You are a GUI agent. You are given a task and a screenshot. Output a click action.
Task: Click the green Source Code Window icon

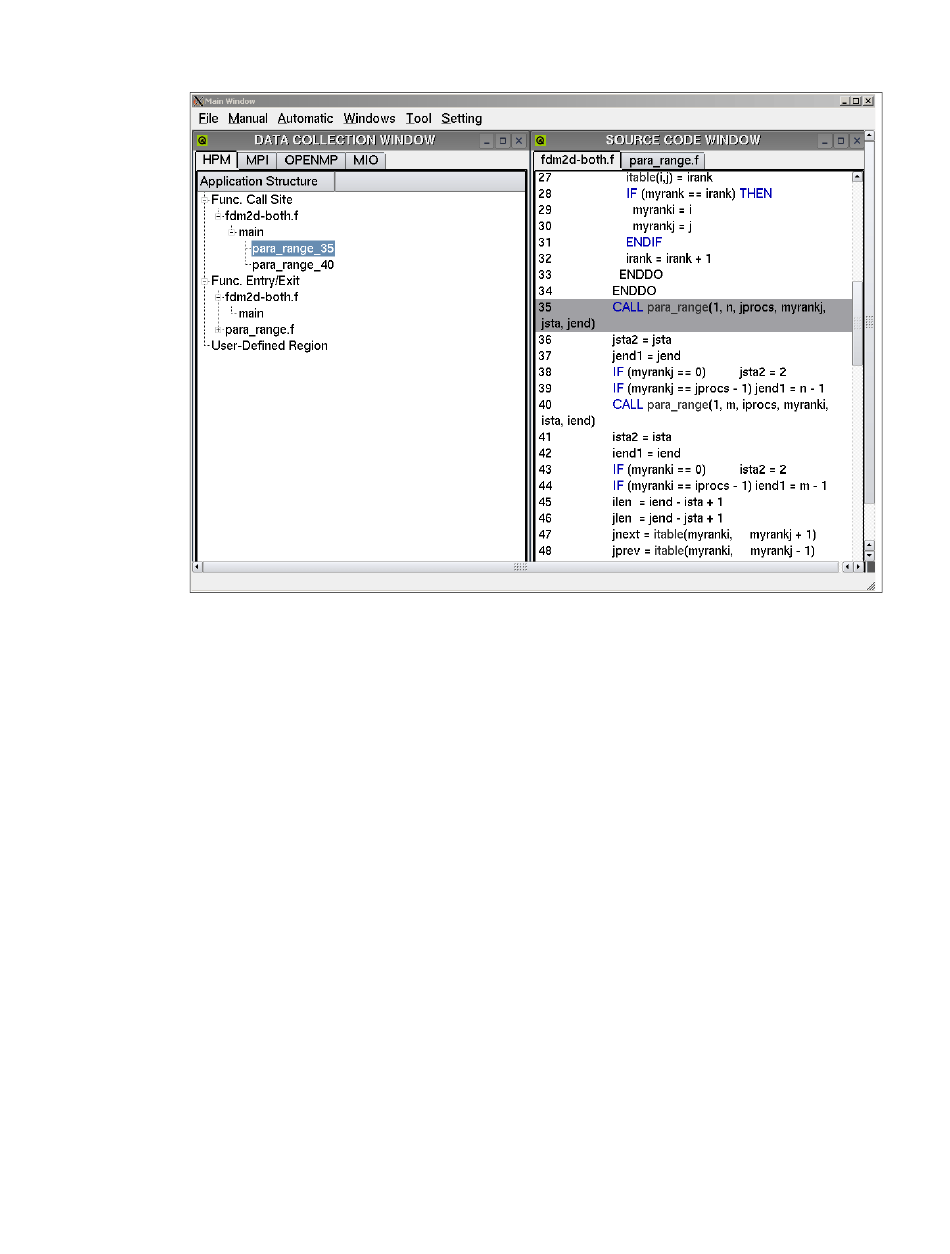pyautogui.click(x=540, y=142)
